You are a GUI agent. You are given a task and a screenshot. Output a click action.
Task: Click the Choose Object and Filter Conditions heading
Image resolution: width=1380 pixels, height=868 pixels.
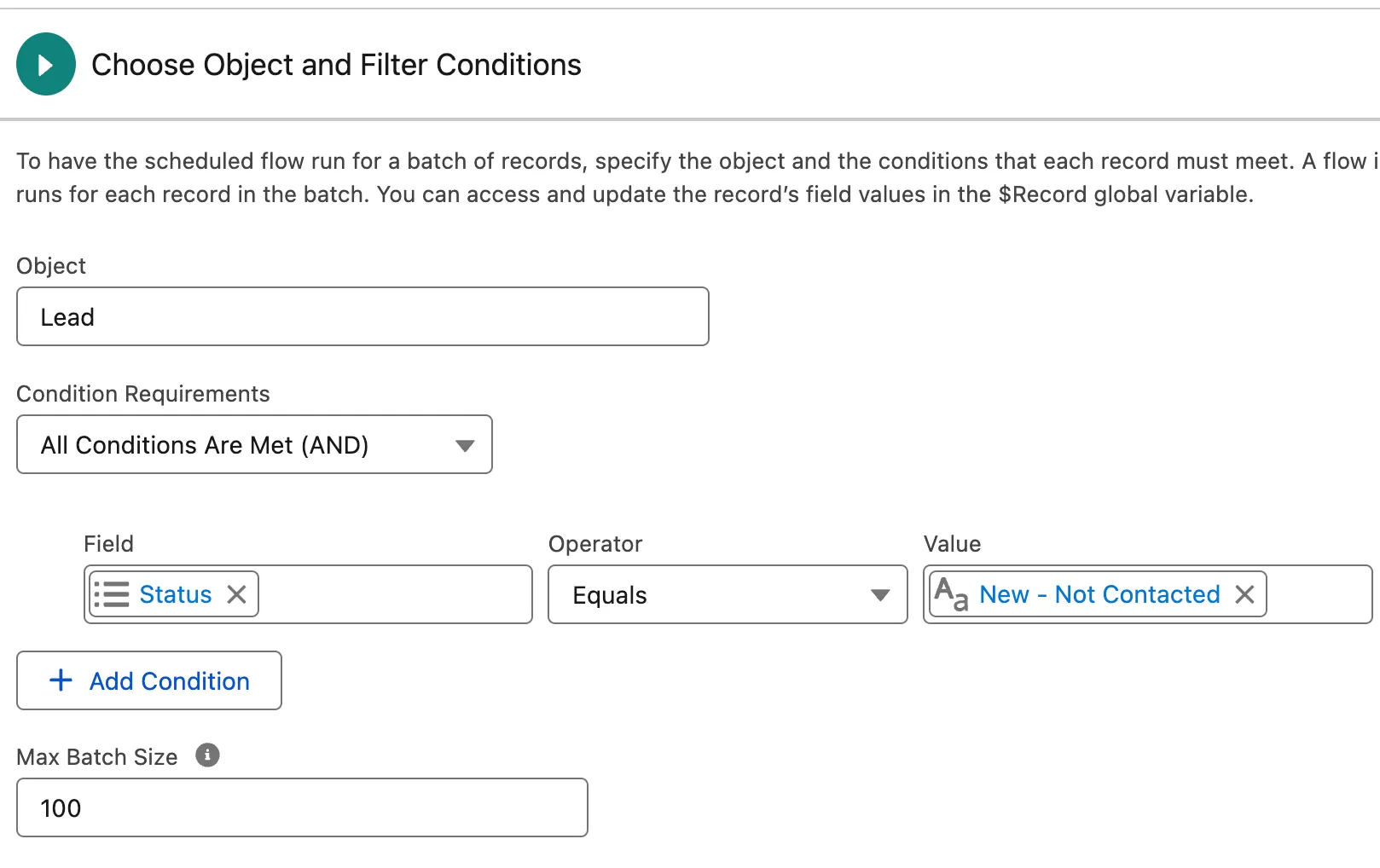[x=336, y=65]
